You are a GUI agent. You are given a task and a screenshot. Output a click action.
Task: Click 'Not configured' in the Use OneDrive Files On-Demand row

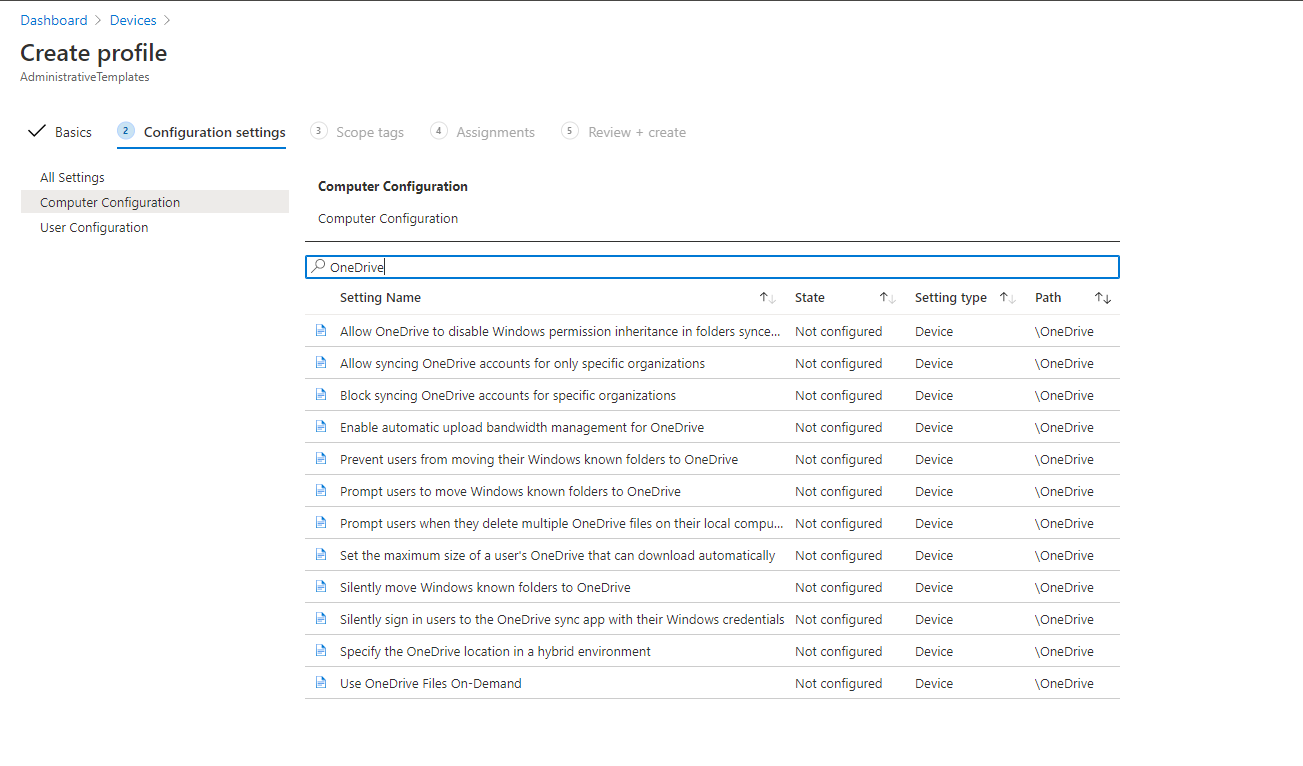[838, 683]
